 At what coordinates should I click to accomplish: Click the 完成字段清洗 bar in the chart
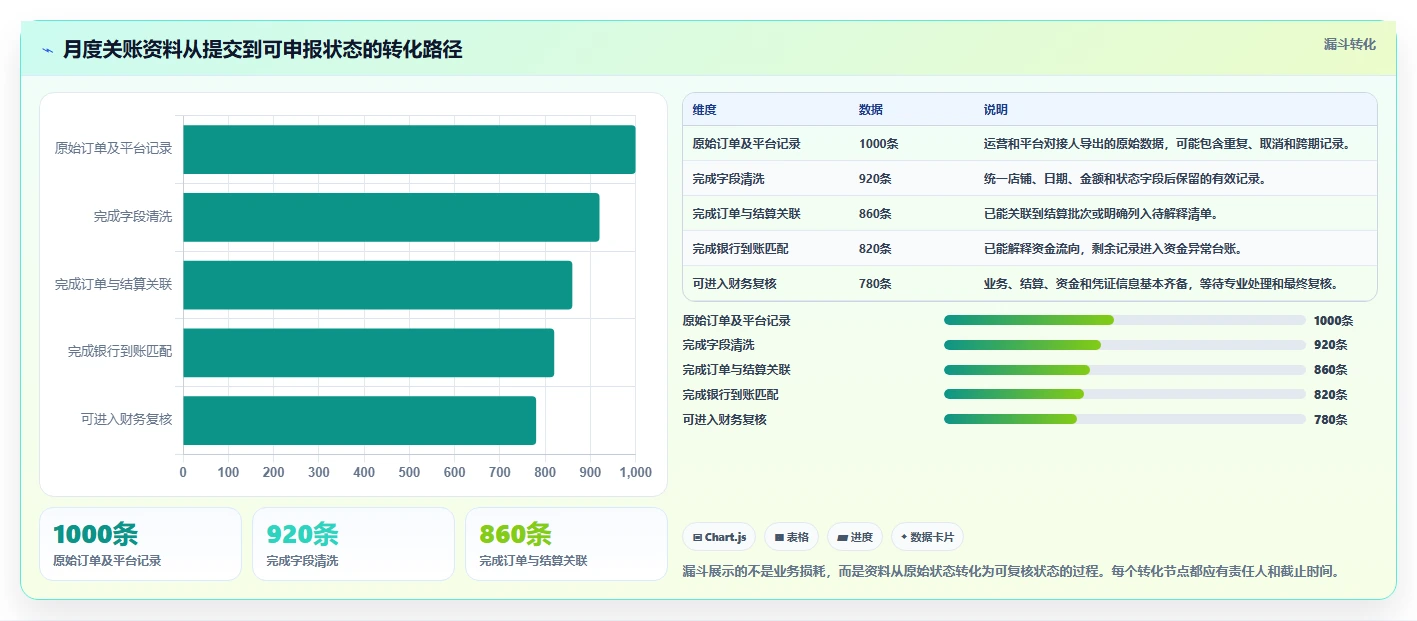(391, 217)
